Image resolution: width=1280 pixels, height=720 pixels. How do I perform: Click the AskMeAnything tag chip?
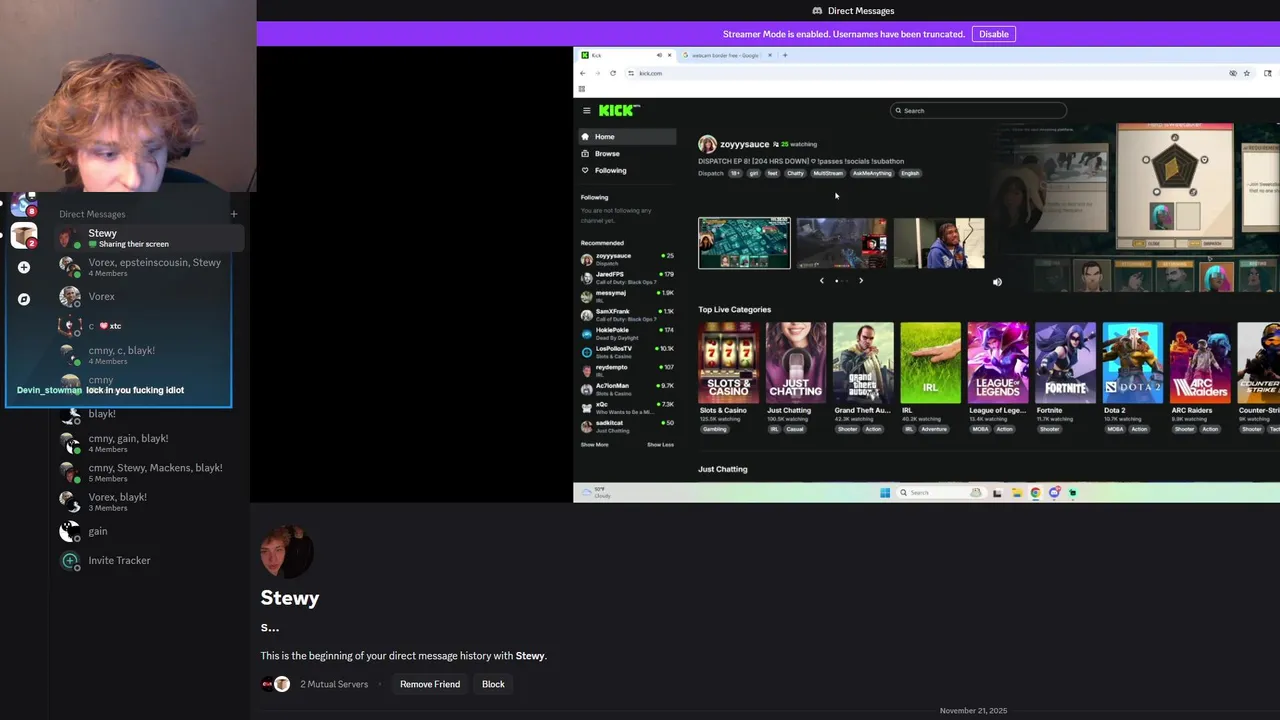click(872, 173)
